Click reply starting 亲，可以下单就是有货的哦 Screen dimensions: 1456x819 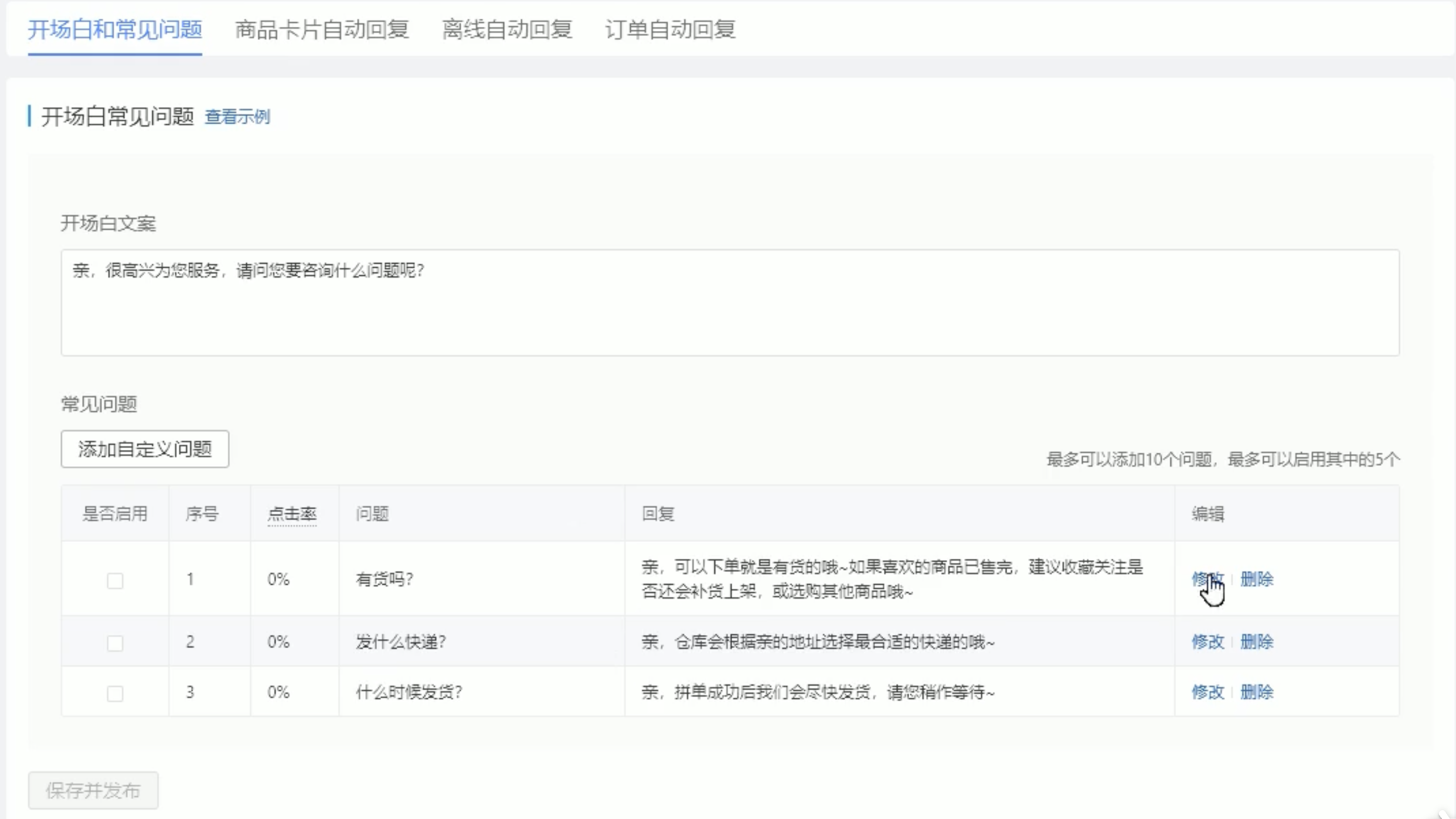[x=892, y=579]
